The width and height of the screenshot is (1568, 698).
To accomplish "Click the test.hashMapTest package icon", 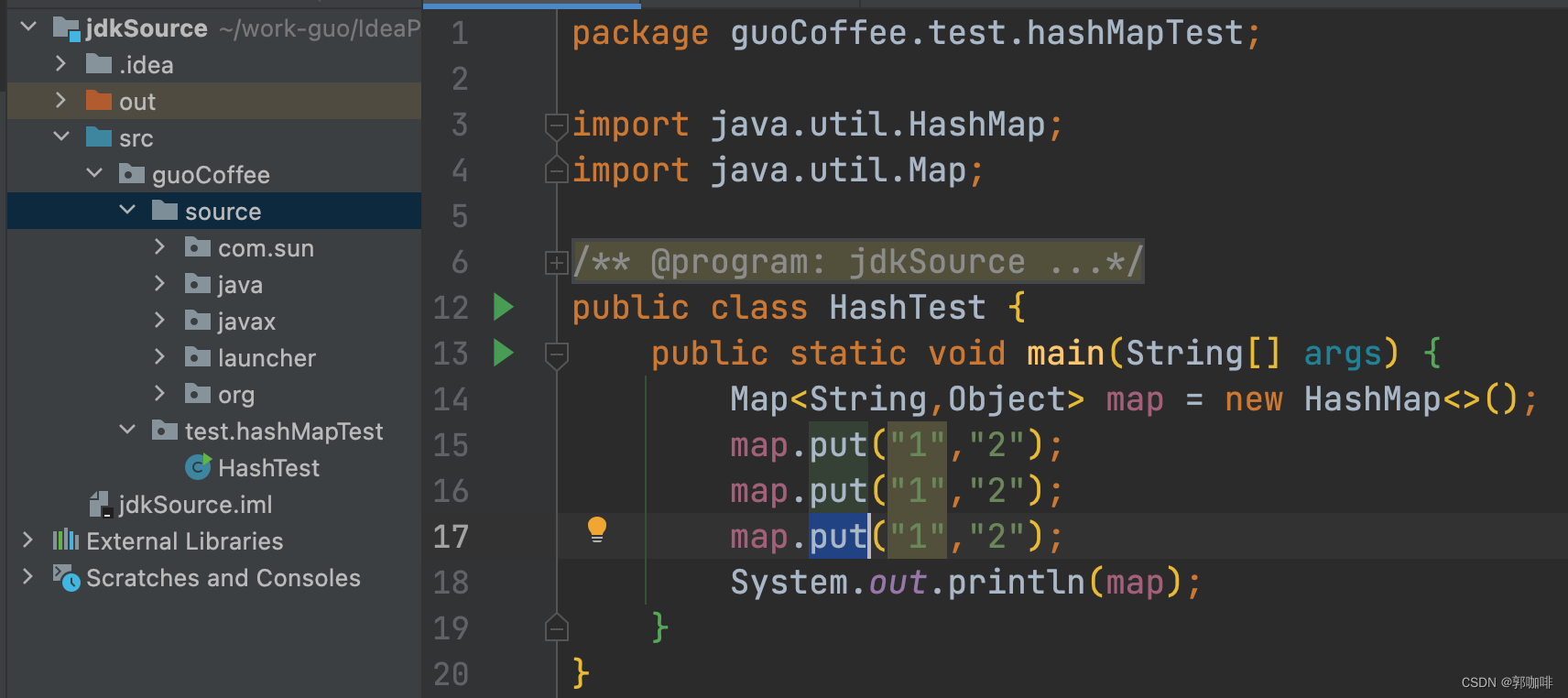I will click(165, 431).
